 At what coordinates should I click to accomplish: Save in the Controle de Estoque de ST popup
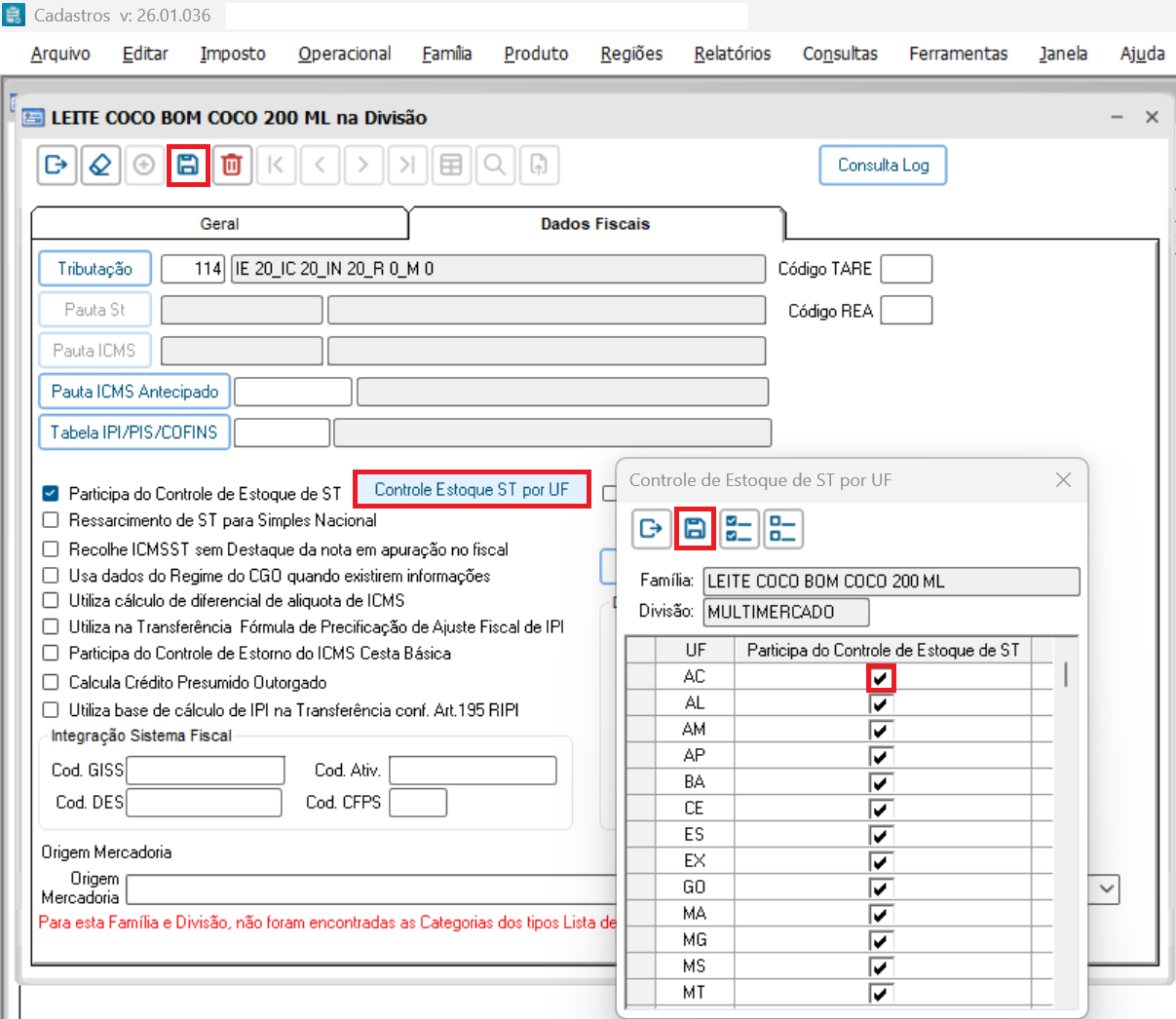(695, 529)
